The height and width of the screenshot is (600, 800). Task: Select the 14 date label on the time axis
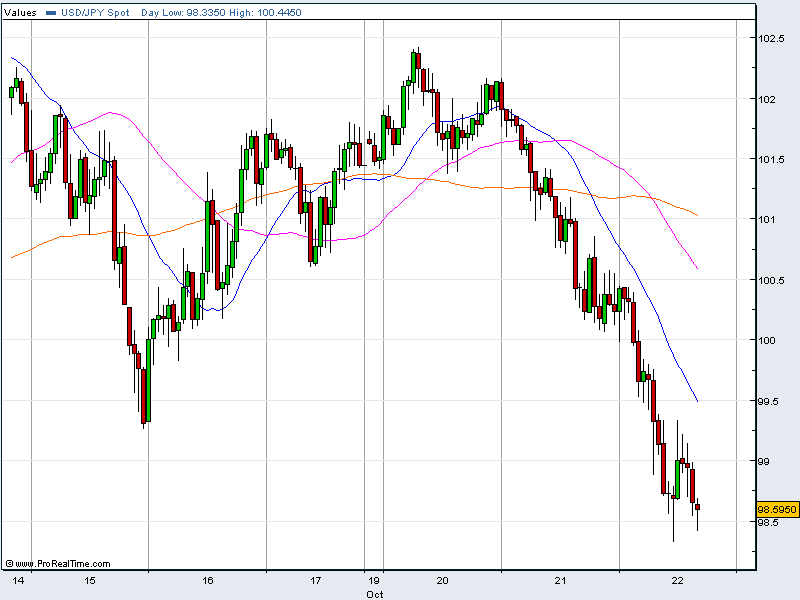click(x=17, y=580)
